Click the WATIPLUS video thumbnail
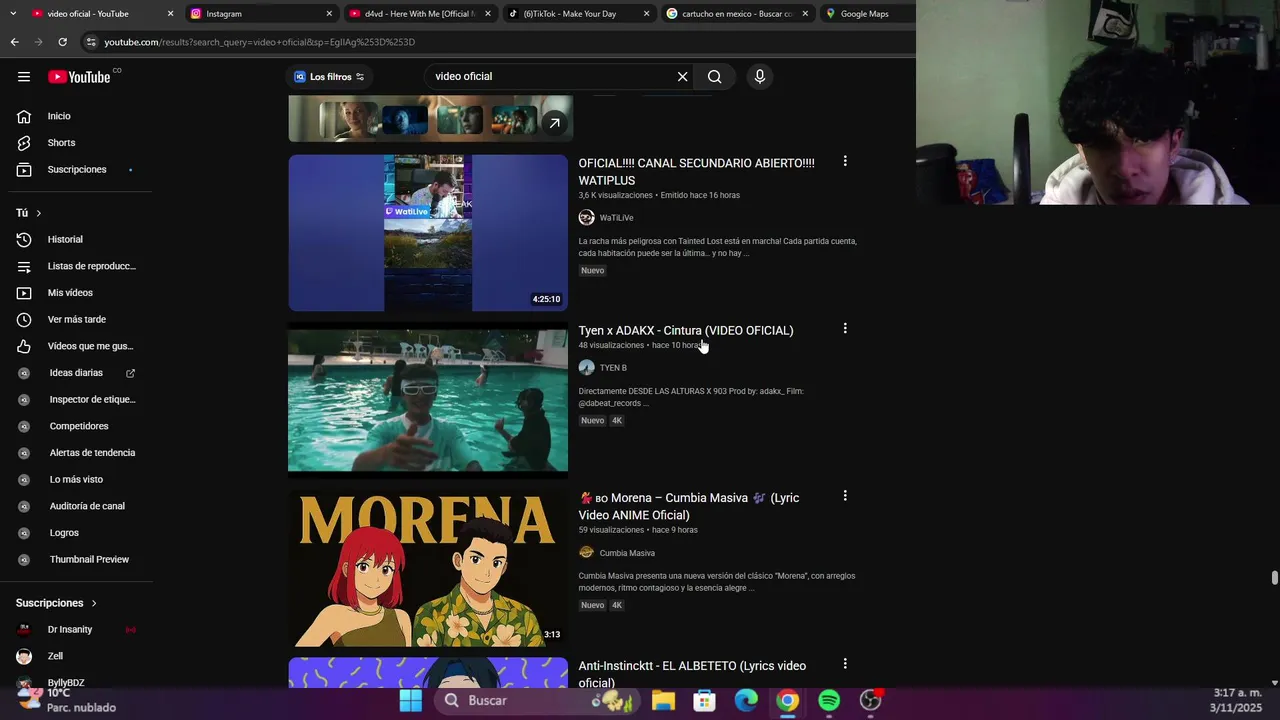The height and width of the screenshot is (720, 1280). [x=428, y=233]
